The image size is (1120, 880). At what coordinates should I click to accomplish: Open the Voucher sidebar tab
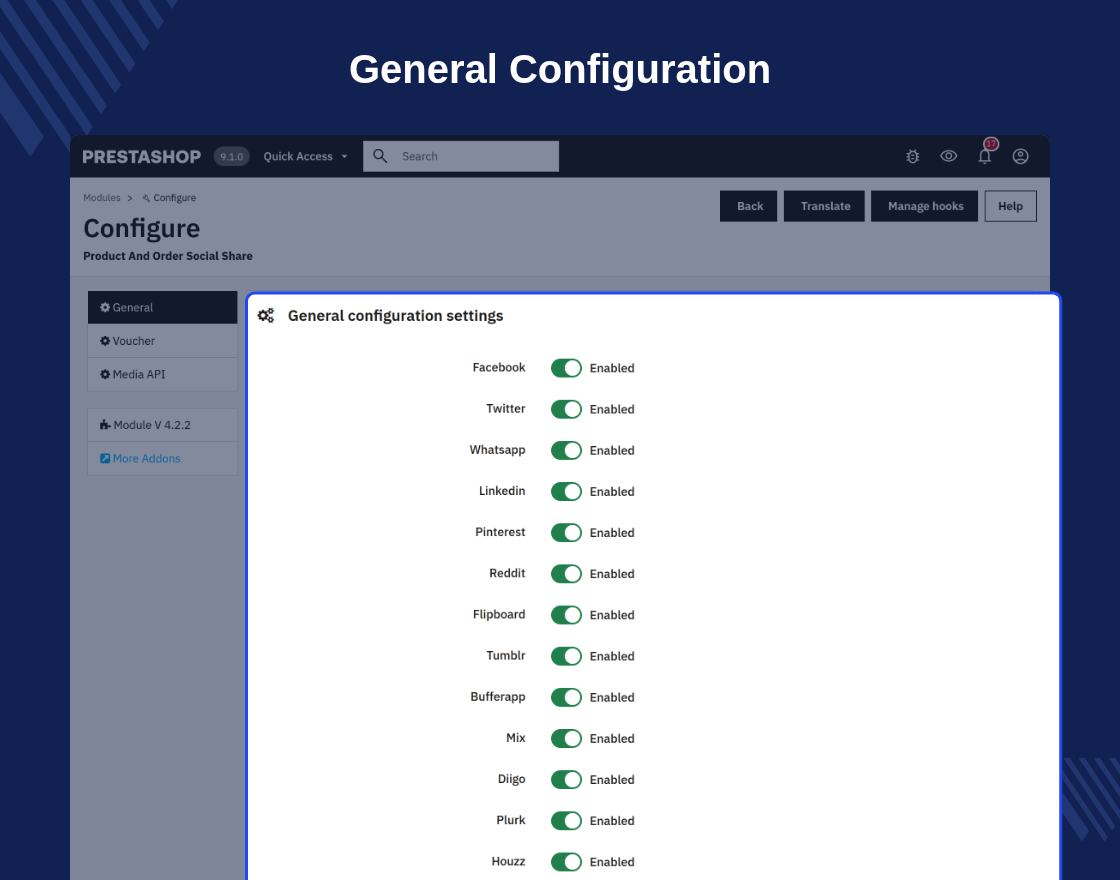pos(163,341)
